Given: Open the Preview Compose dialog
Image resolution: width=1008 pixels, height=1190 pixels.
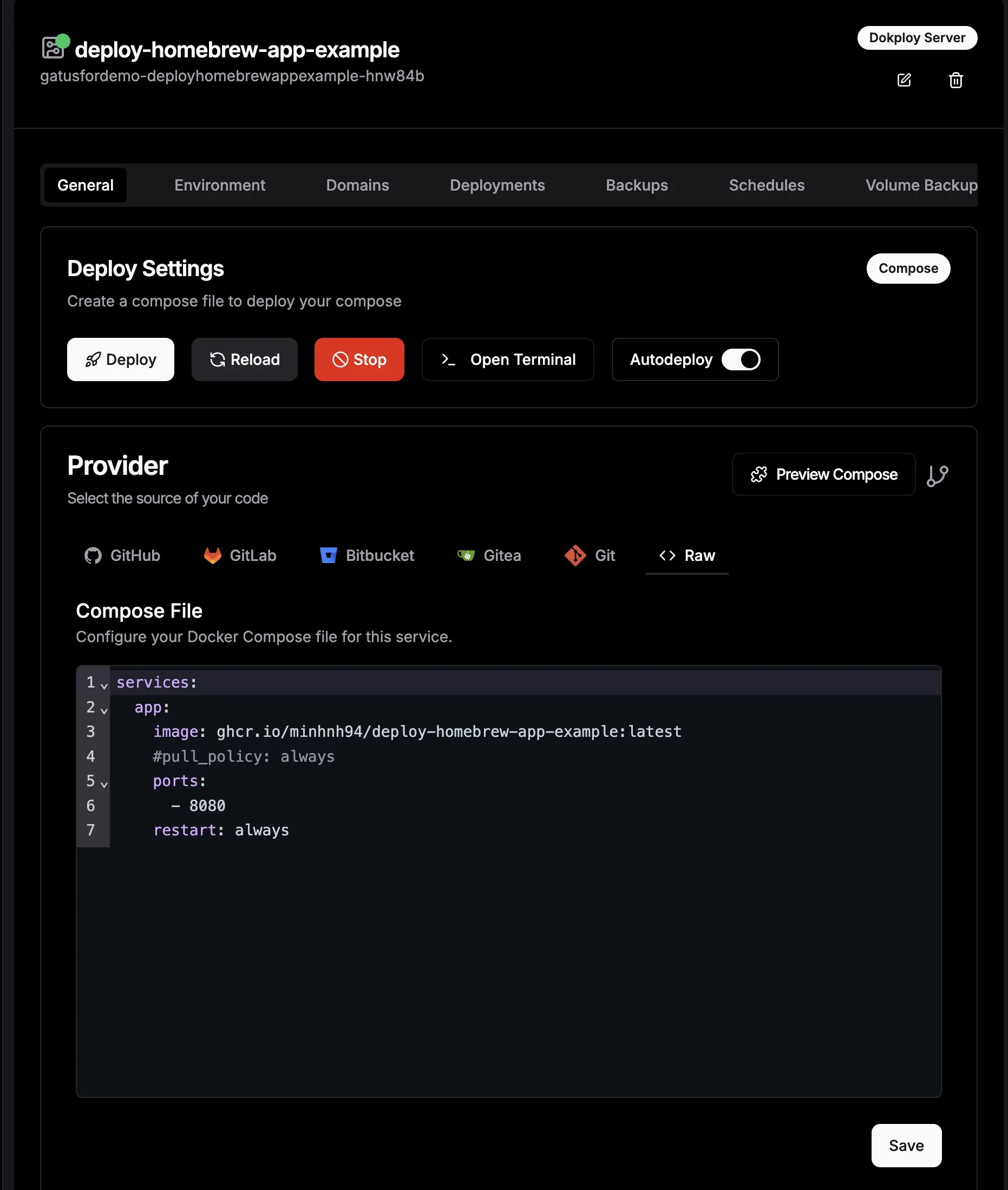Looking at the screenshot, I should 823,474.
